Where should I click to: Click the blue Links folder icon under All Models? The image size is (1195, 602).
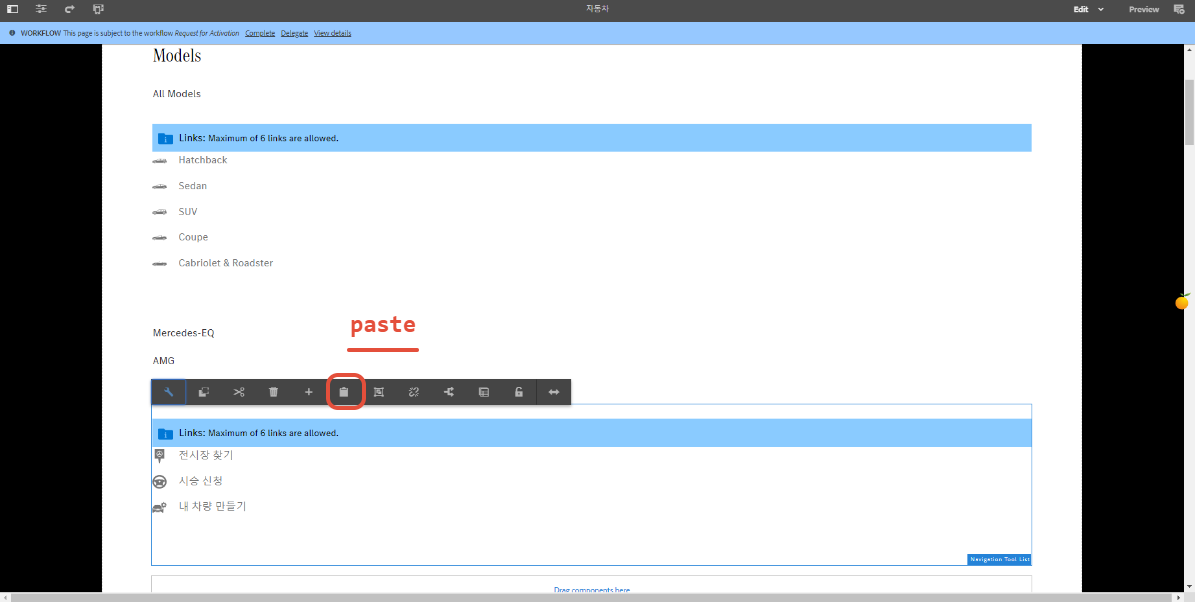pyautogui.click(x=165, y=139)
